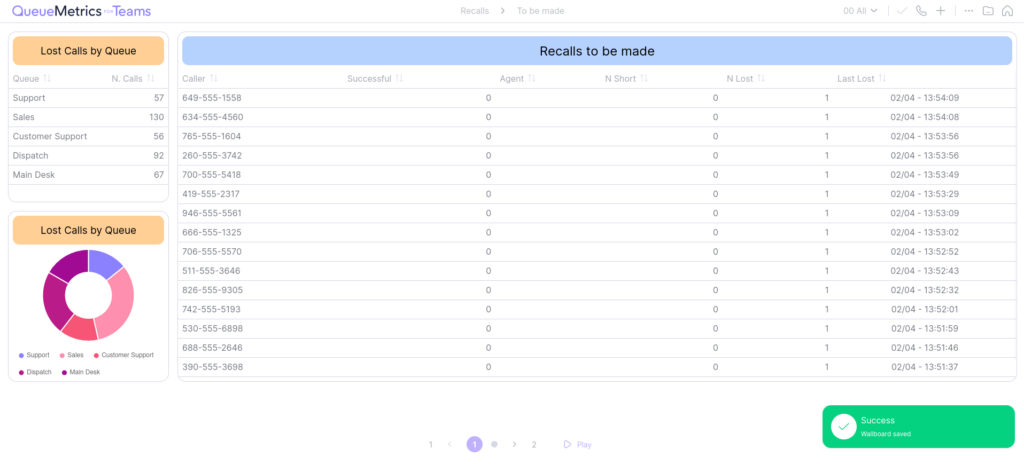Open the three-dots more options menu
The image size is (1024, 464).
[968, 11]
